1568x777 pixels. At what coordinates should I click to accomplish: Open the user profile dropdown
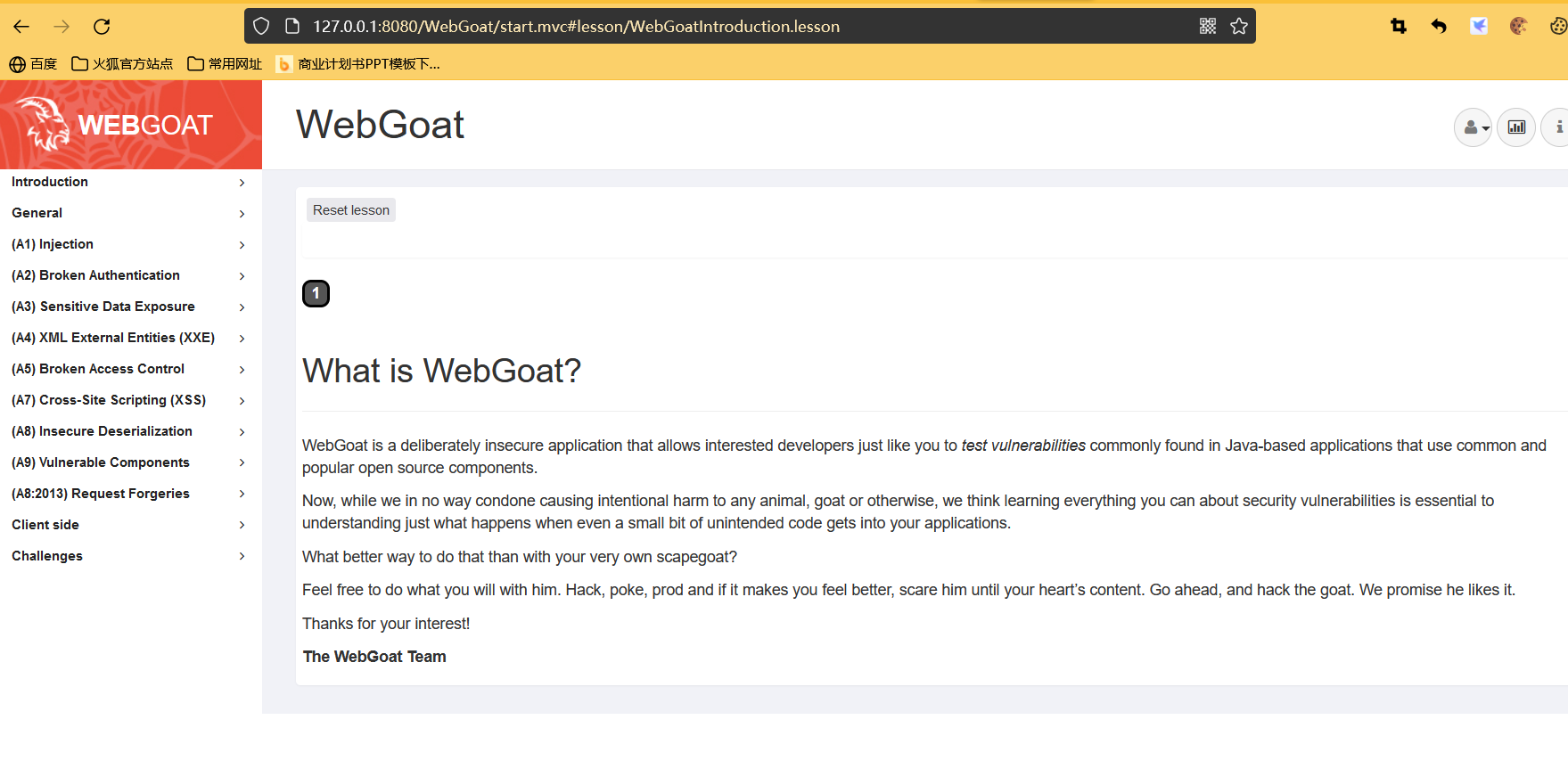tap(1473, 127)
